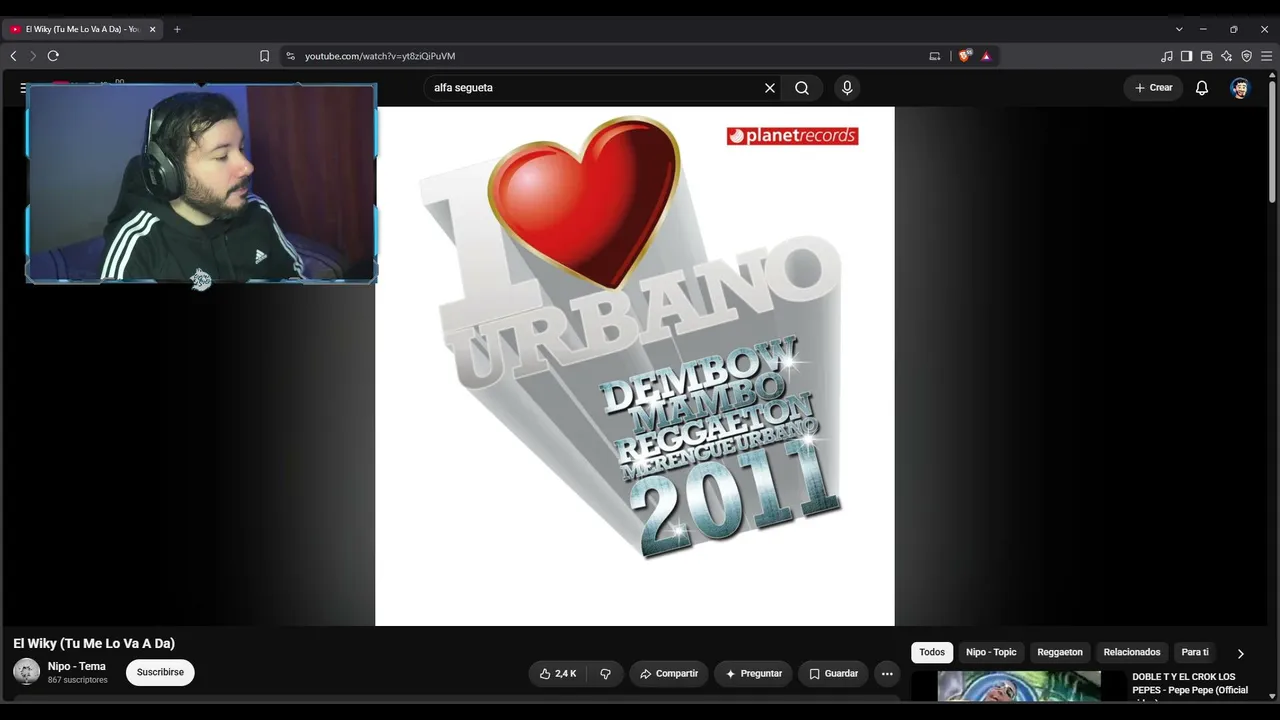Open the Brave Wallet icon
1280x720 pixels.
click(x=1206, y=56)
